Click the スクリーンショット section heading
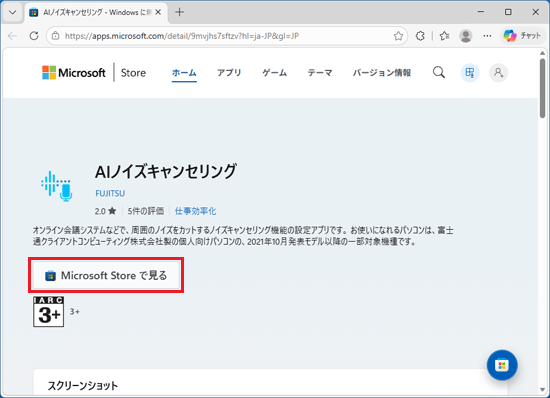 [83, 386]
